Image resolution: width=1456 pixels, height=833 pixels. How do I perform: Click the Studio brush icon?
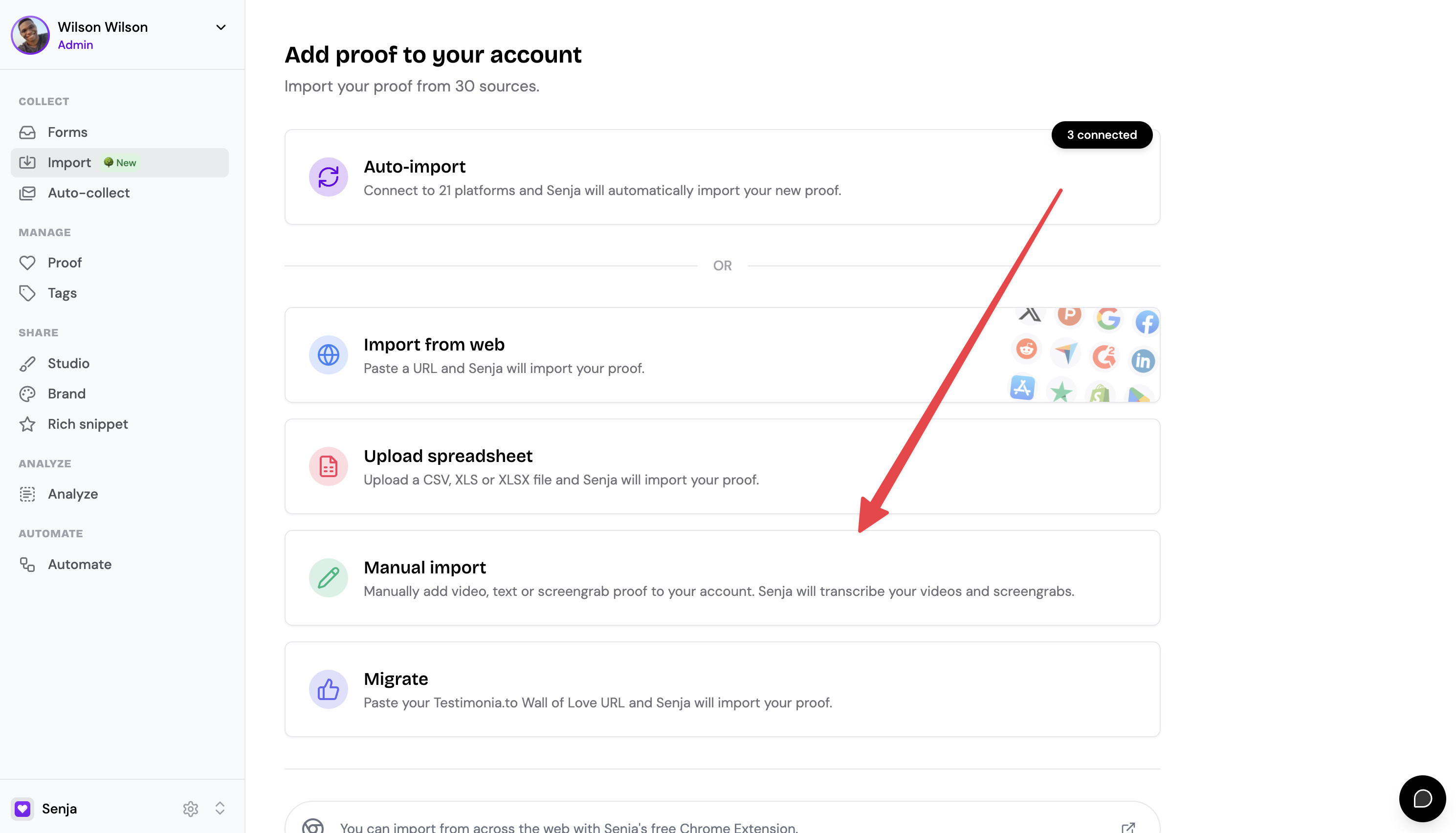coord(27,363)
